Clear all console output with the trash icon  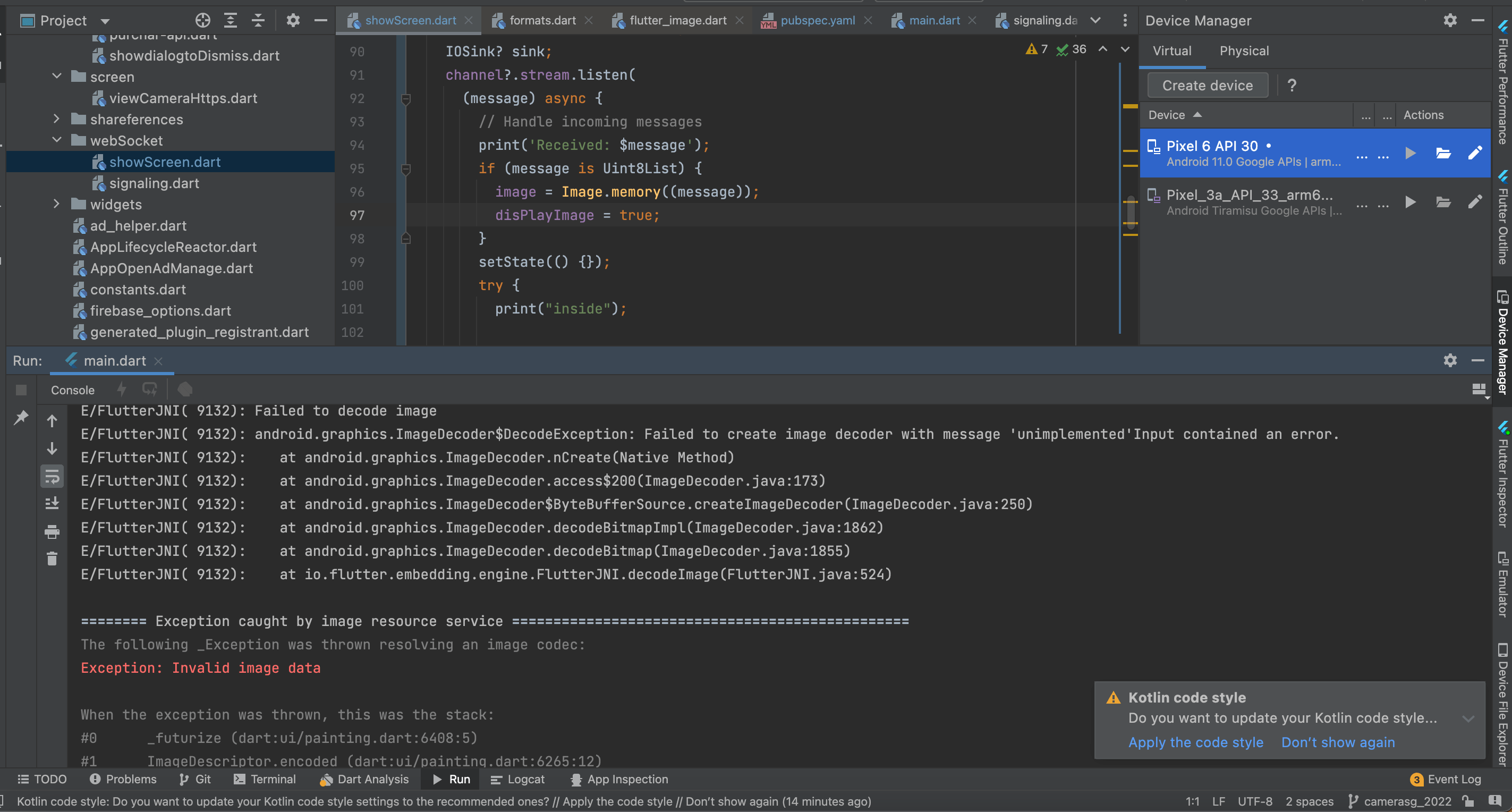[52, 559]
